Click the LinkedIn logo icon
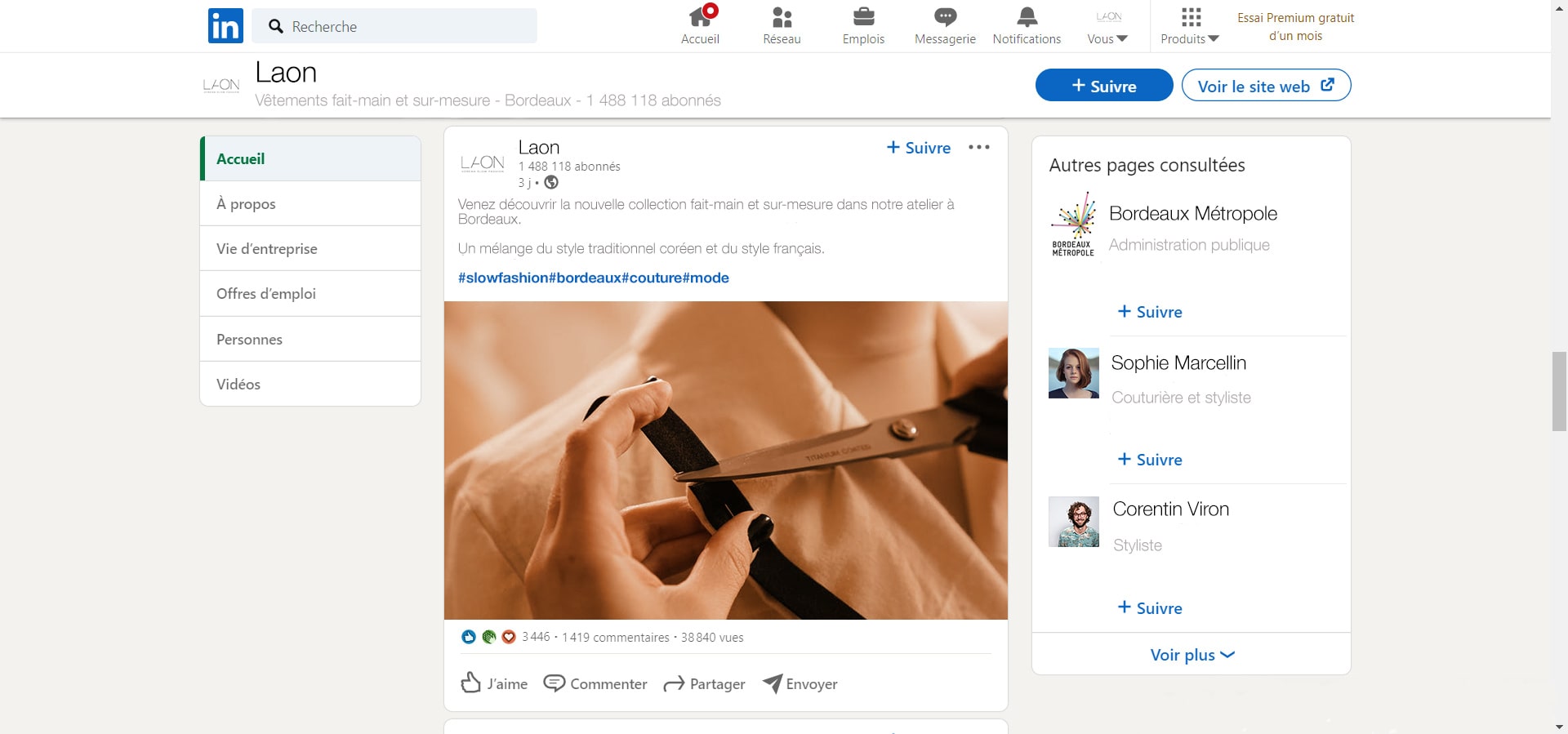The image size is (1568, 734). tap(225, 25)
